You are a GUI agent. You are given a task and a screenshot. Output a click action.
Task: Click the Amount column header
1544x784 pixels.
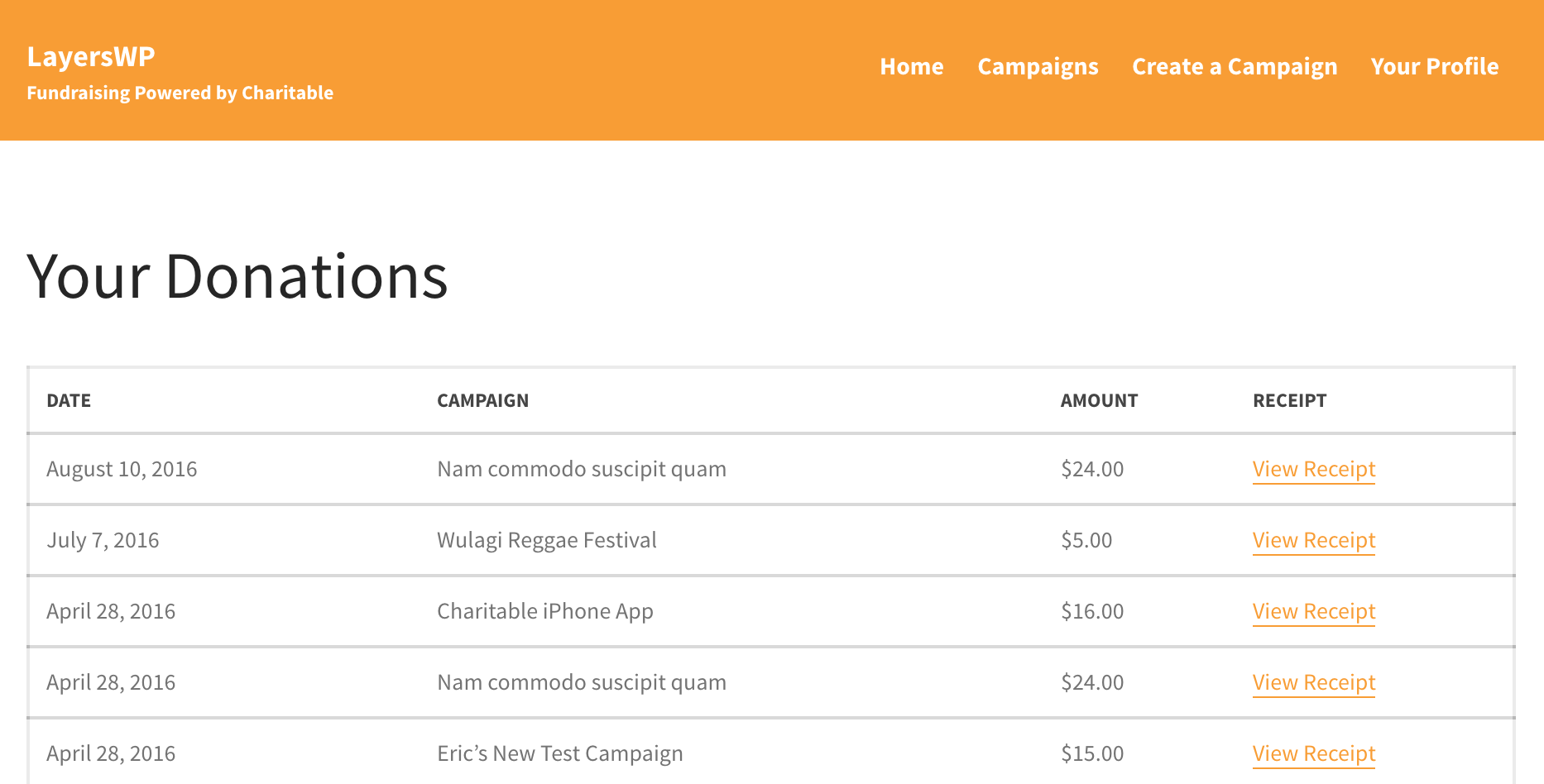tap(1099, 400)
